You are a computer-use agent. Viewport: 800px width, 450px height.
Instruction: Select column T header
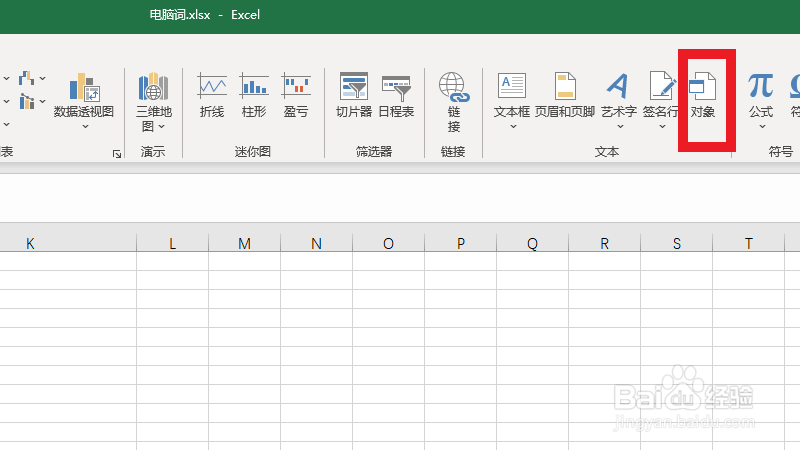click(748, 243)
